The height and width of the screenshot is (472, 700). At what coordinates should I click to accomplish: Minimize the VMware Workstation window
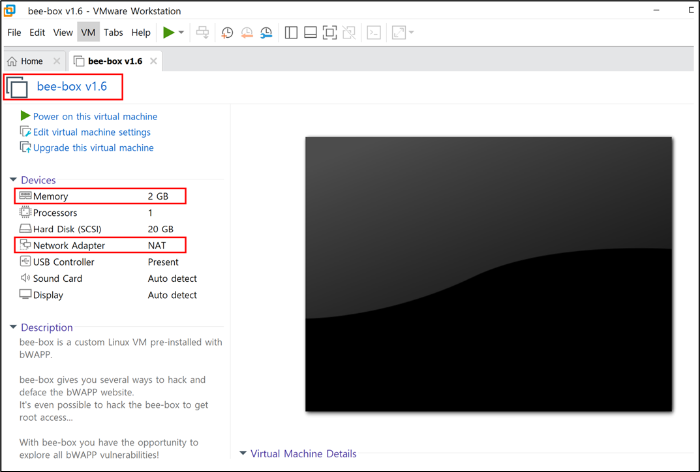[x=656, y=10]
